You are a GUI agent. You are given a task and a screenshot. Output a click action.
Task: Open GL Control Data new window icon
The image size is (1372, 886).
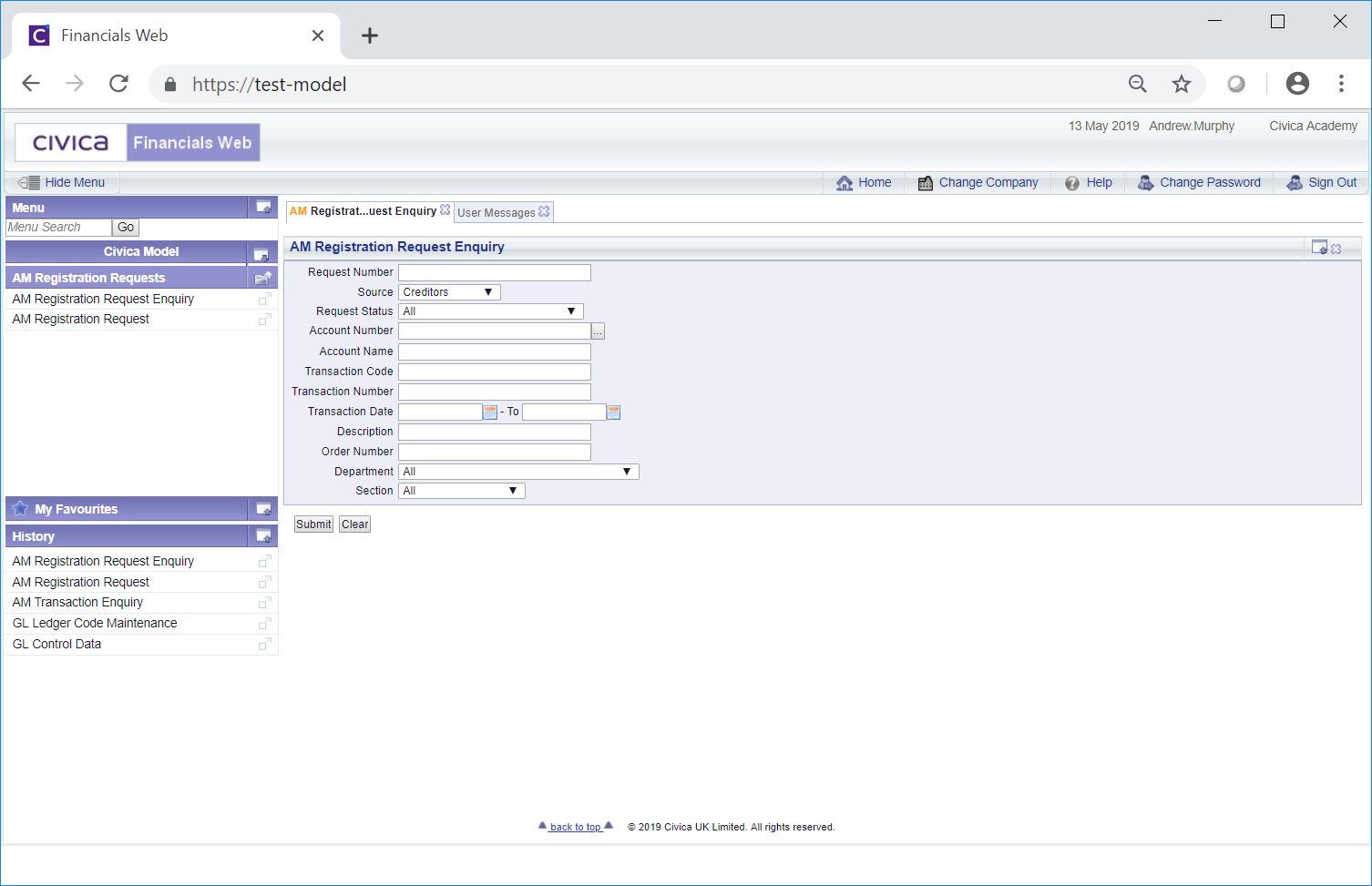pyautogui.click(x=265, y=644)
